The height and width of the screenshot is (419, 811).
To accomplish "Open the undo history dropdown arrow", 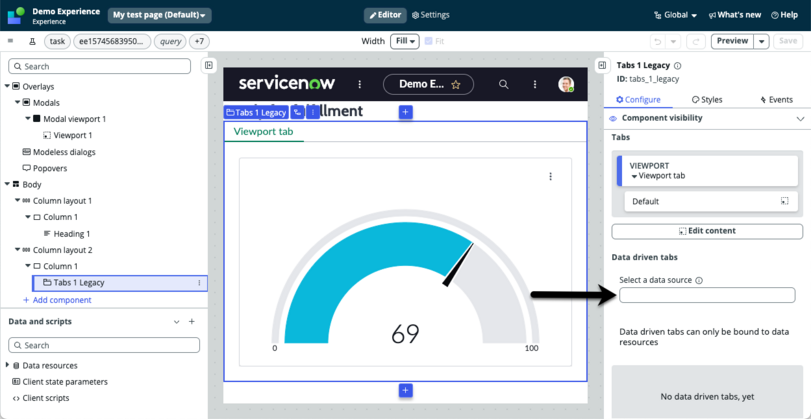I will click(673, 41).
